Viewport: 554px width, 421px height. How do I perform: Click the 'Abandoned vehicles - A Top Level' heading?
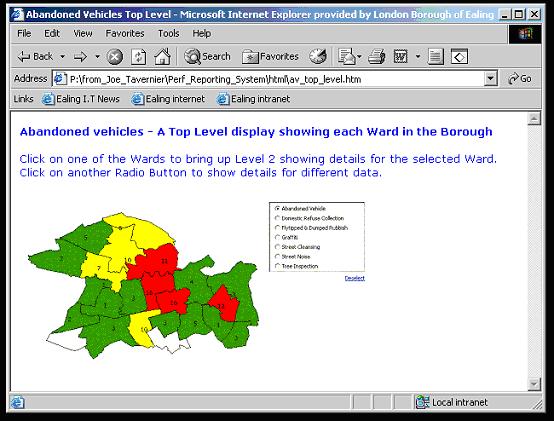click(x=256, y=131)
